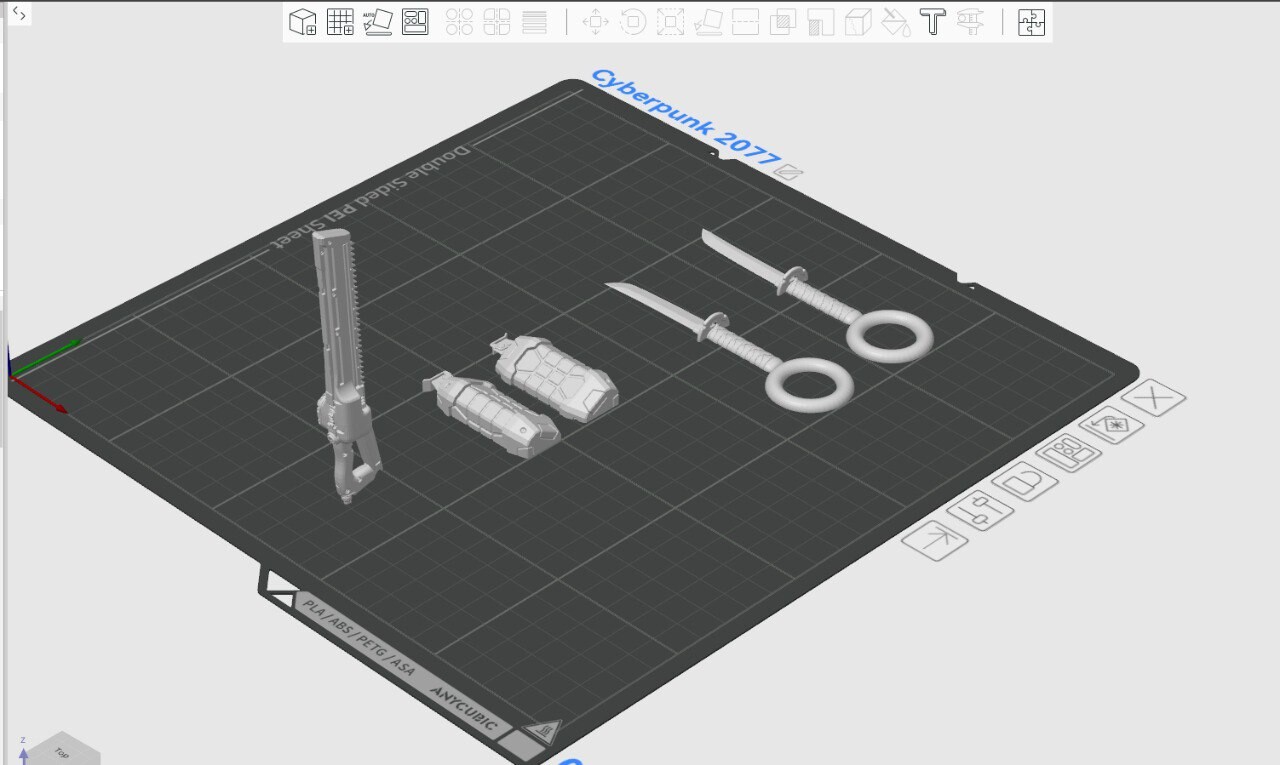Select the Rotate gizmo tool
This screenshot has width=1280, height=765.
click(633, 22)
